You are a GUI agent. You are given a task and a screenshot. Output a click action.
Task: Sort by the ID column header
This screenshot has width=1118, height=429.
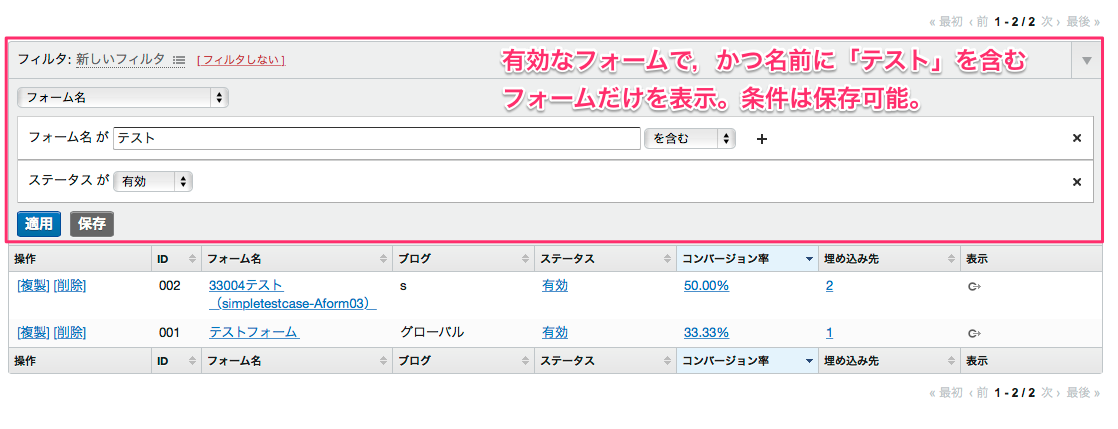[x=176, y=259]
